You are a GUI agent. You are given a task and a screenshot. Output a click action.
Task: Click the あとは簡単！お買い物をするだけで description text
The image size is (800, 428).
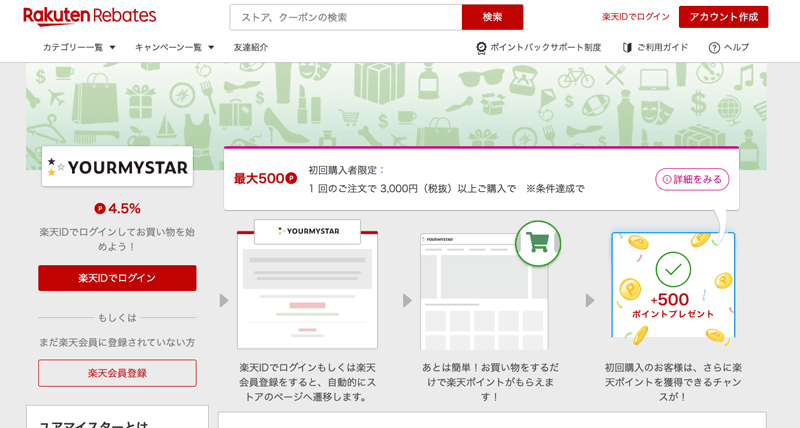tap(490, 382)
